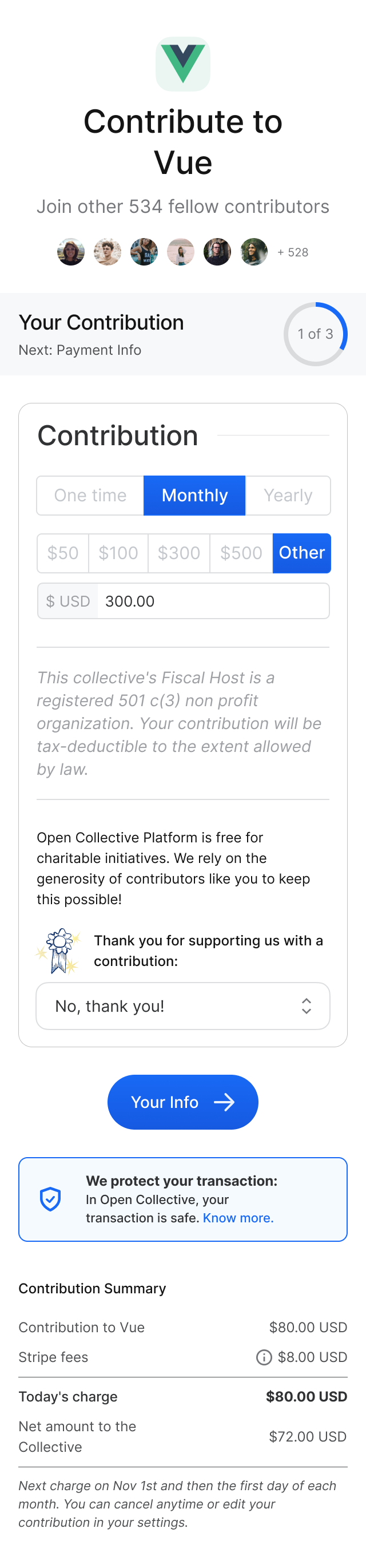Choose the $300 amount option
The image size is (366, 1568).
pos(179,553)
